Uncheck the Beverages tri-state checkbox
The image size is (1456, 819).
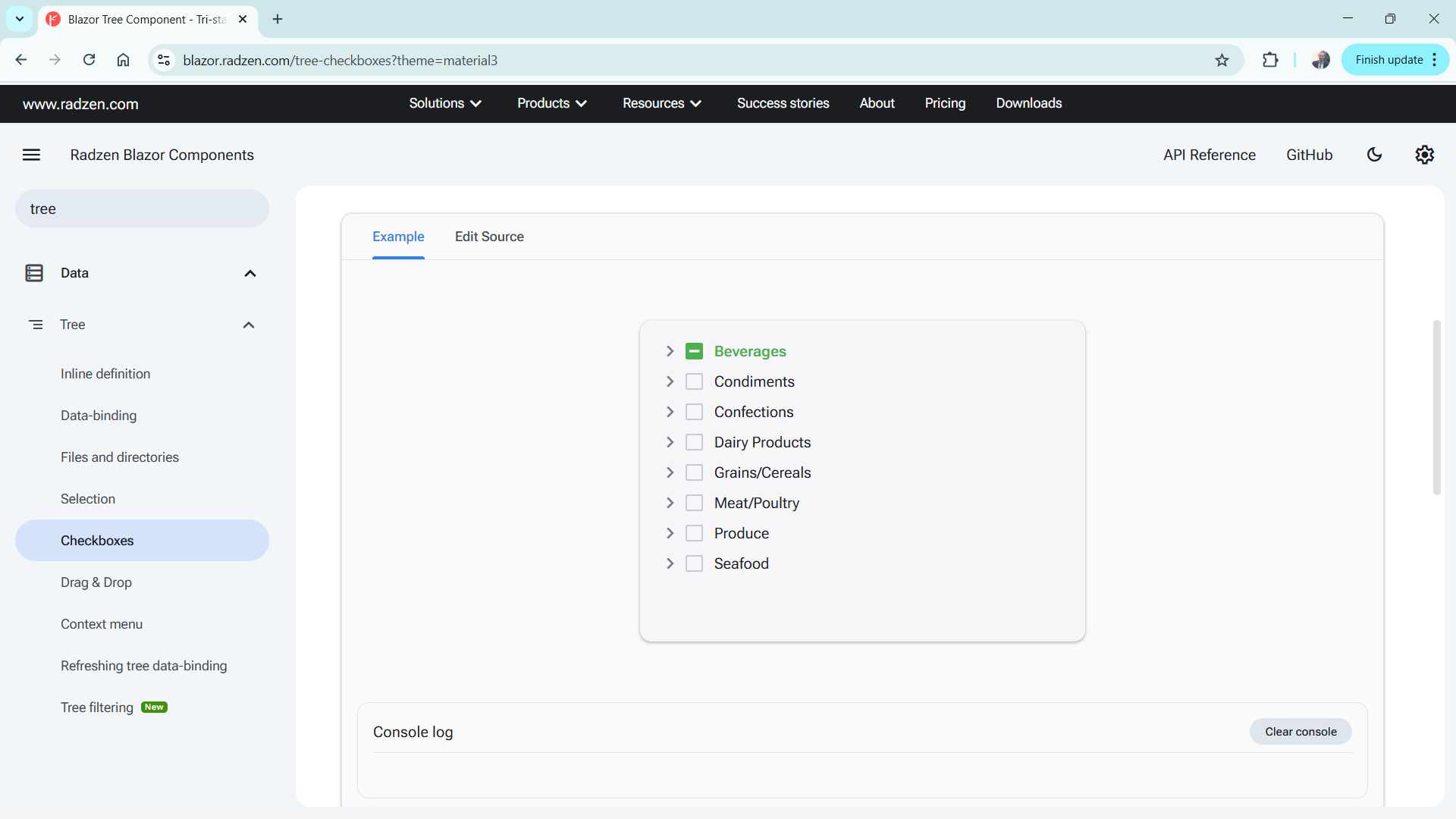pos(694,351)
